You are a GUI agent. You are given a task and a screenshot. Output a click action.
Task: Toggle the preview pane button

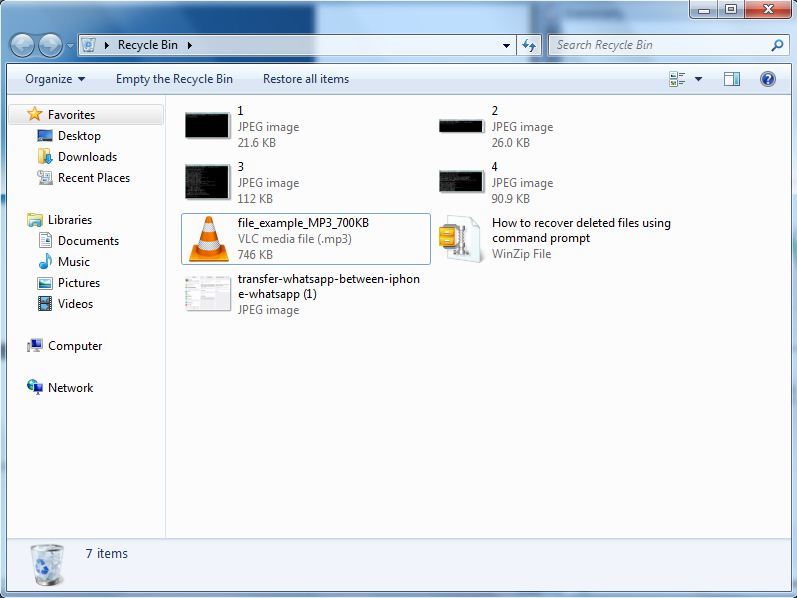731,79
